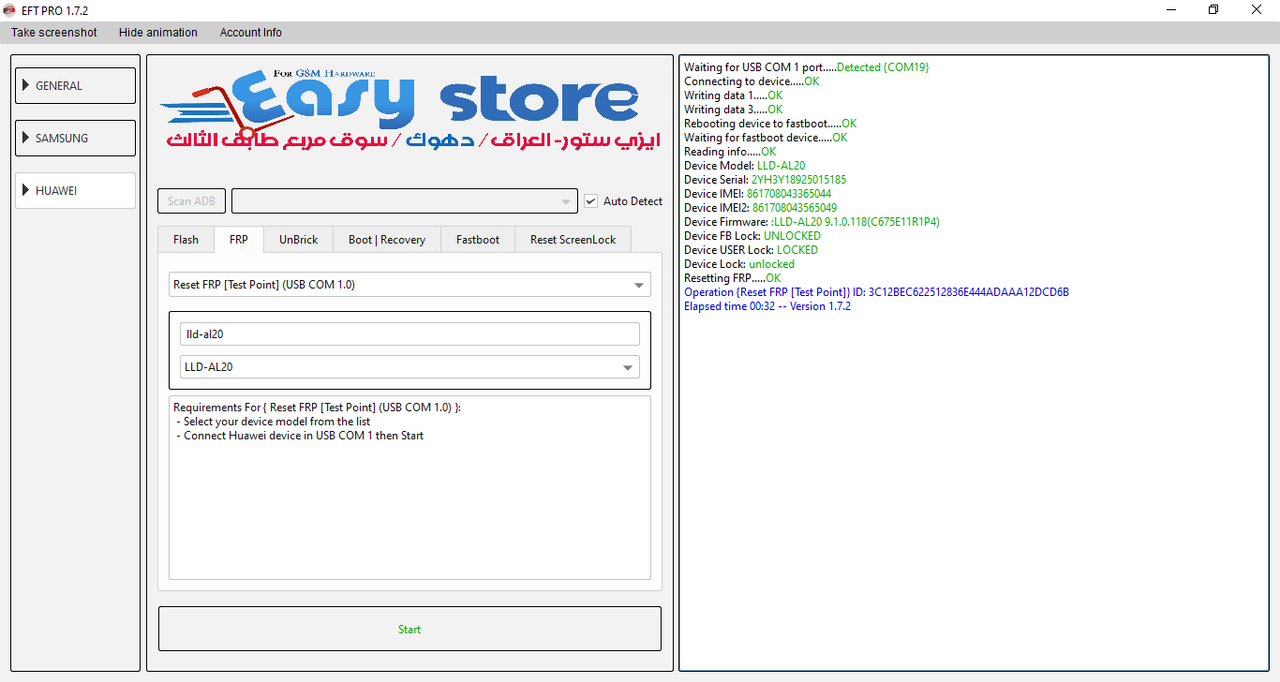Minimize the EFT PRO window
This screenshot has width=1280, height=682.
pos(1170,10)
